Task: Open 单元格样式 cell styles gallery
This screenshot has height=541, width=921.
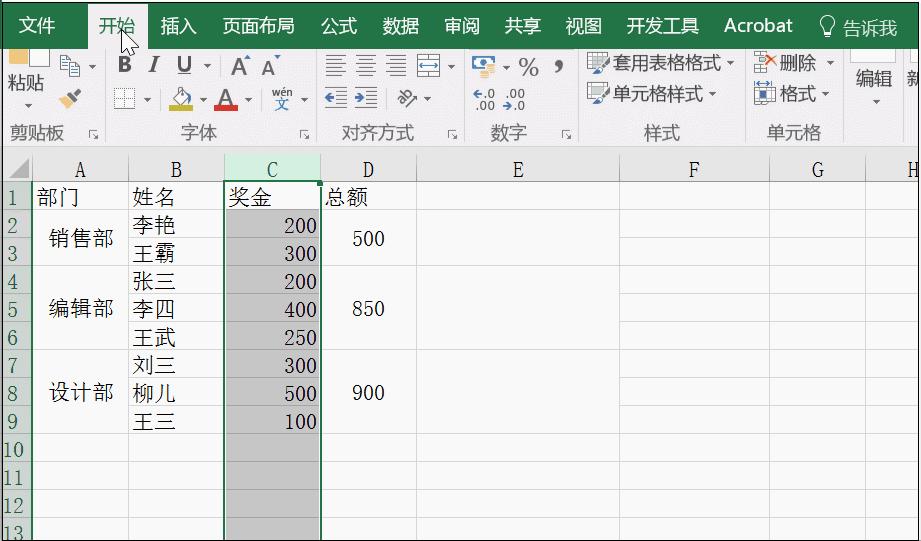Action: (652, 93)
